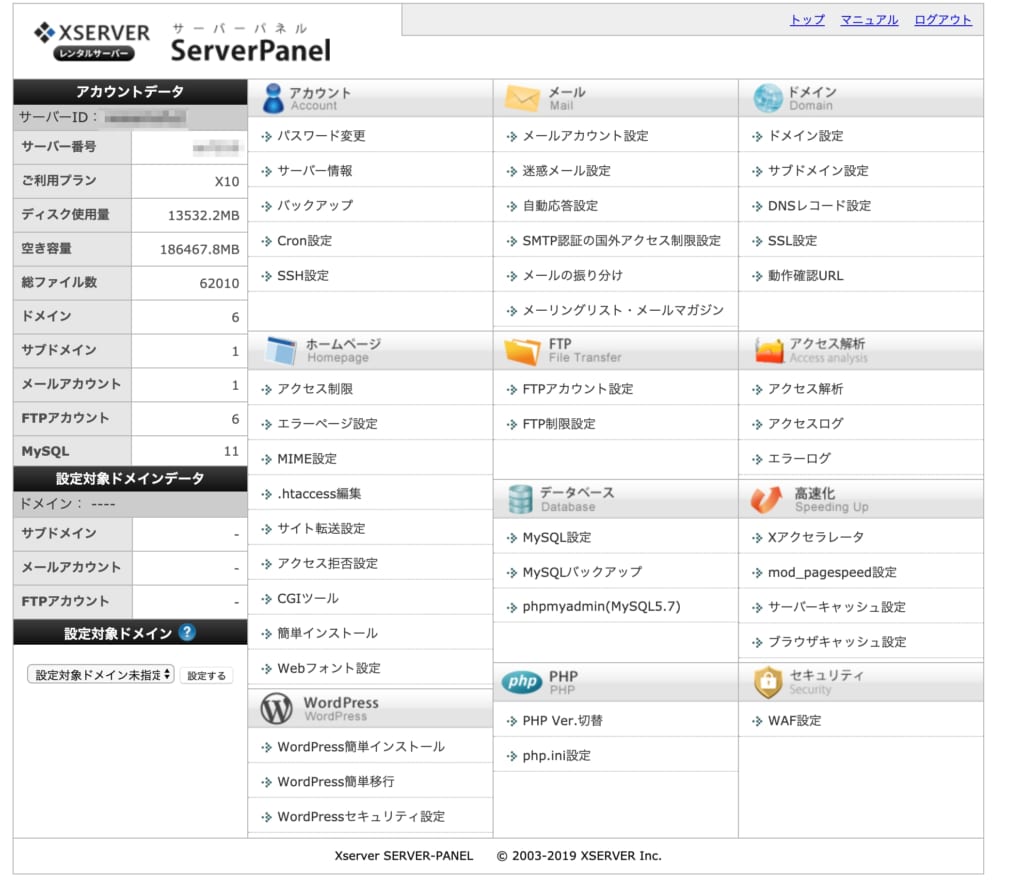
Task: Click the ログアウト link
Action: 943,20
